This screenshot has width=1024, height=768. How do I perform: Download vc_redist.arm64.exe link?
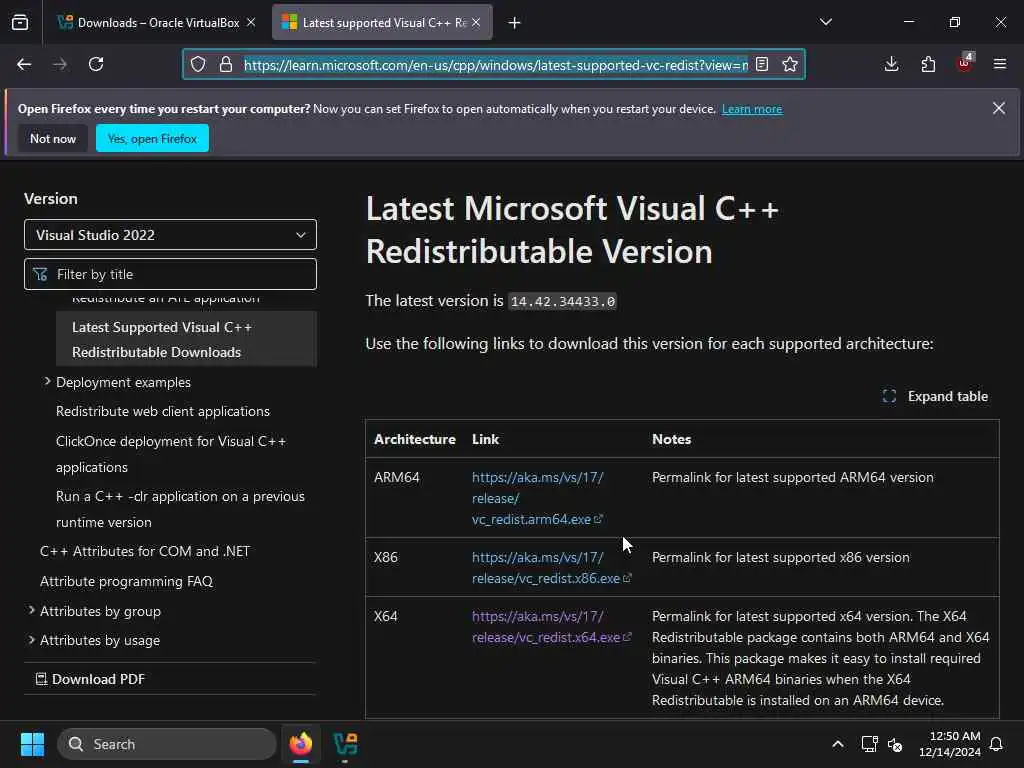(x=537, y=498)
